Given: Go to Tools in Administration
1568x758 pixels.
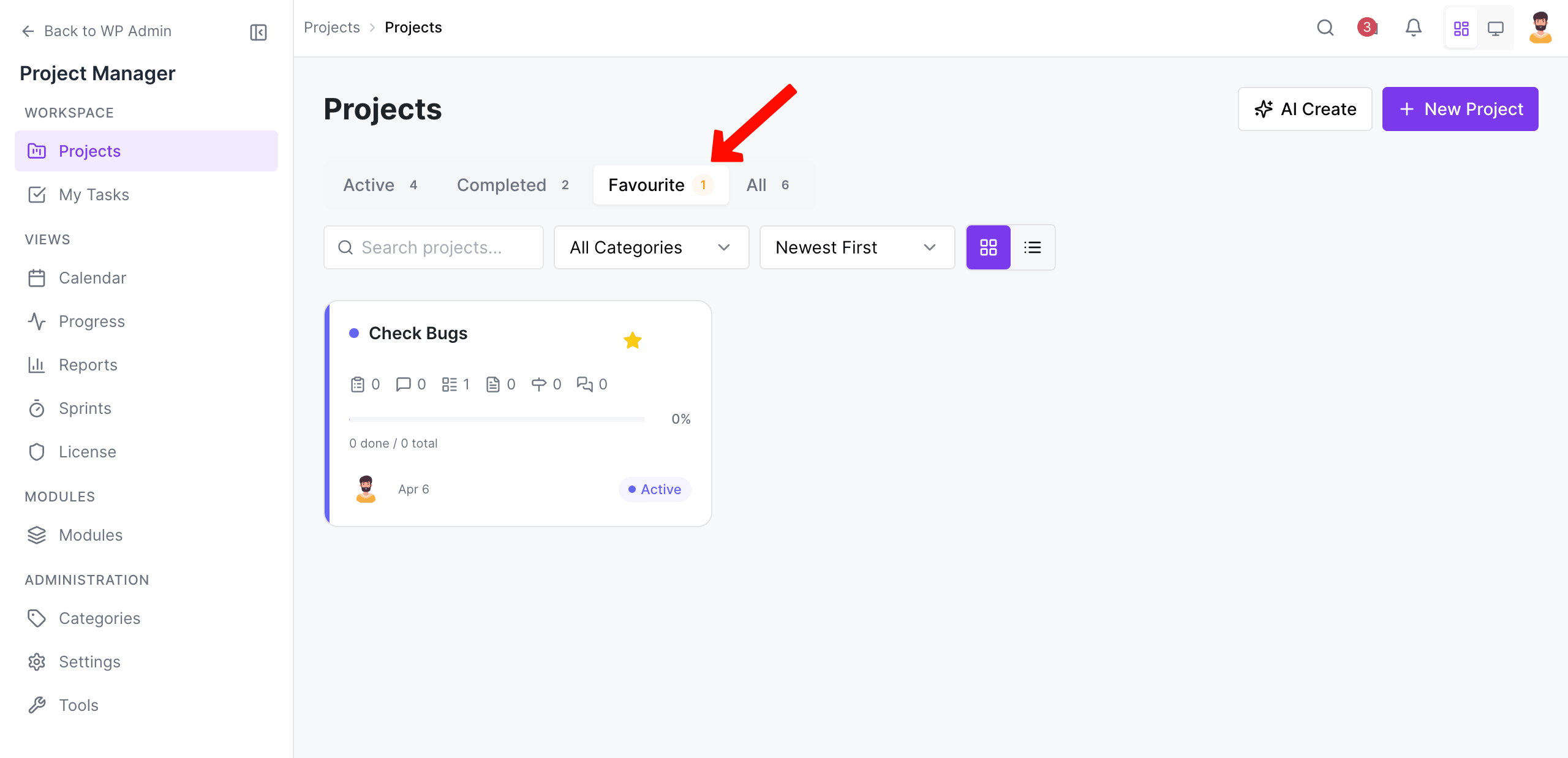Looking at the screenshot, I should [x=78, y=705].
